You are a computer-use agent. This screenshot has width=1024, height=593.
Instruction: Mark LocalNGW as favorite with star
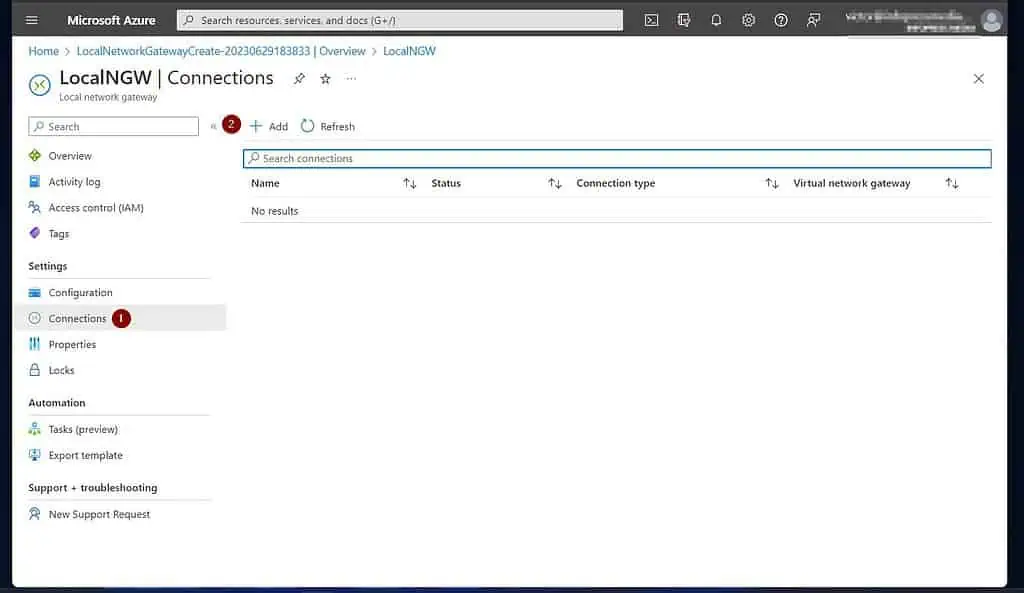(325, 79)
